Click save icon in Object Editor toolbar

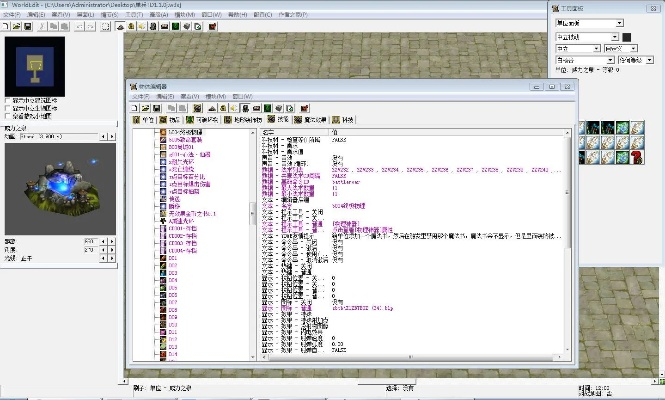[x=156, y=107]
